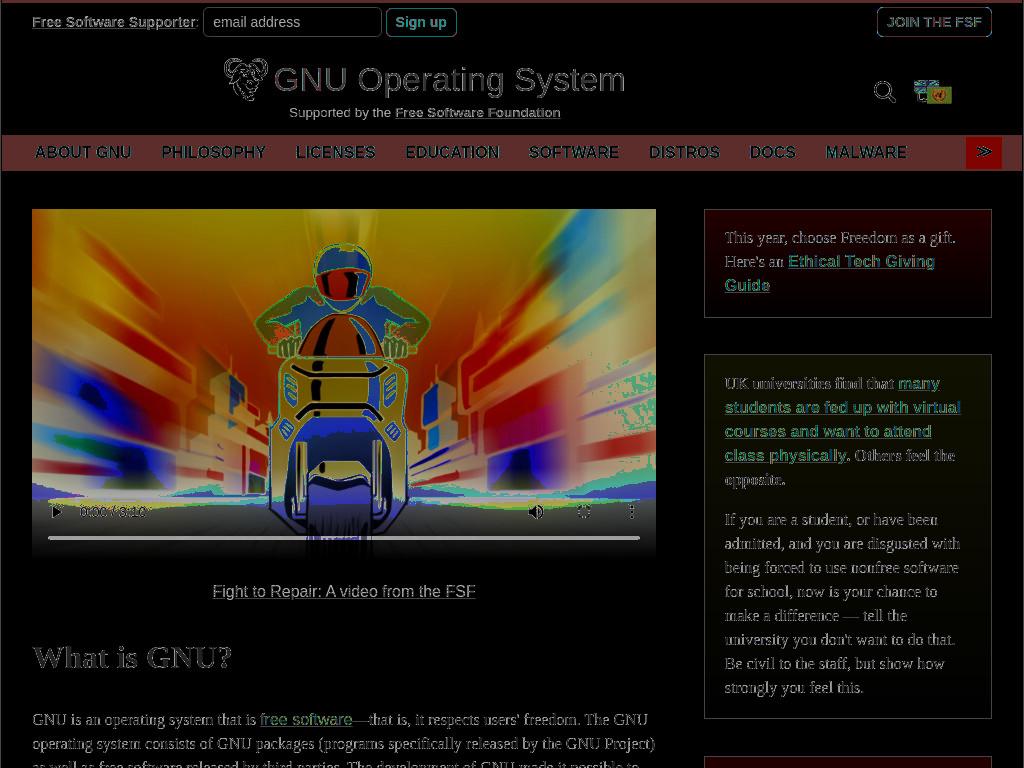
Task: Open the video more options menu
Action: click(x=631, y=512)
